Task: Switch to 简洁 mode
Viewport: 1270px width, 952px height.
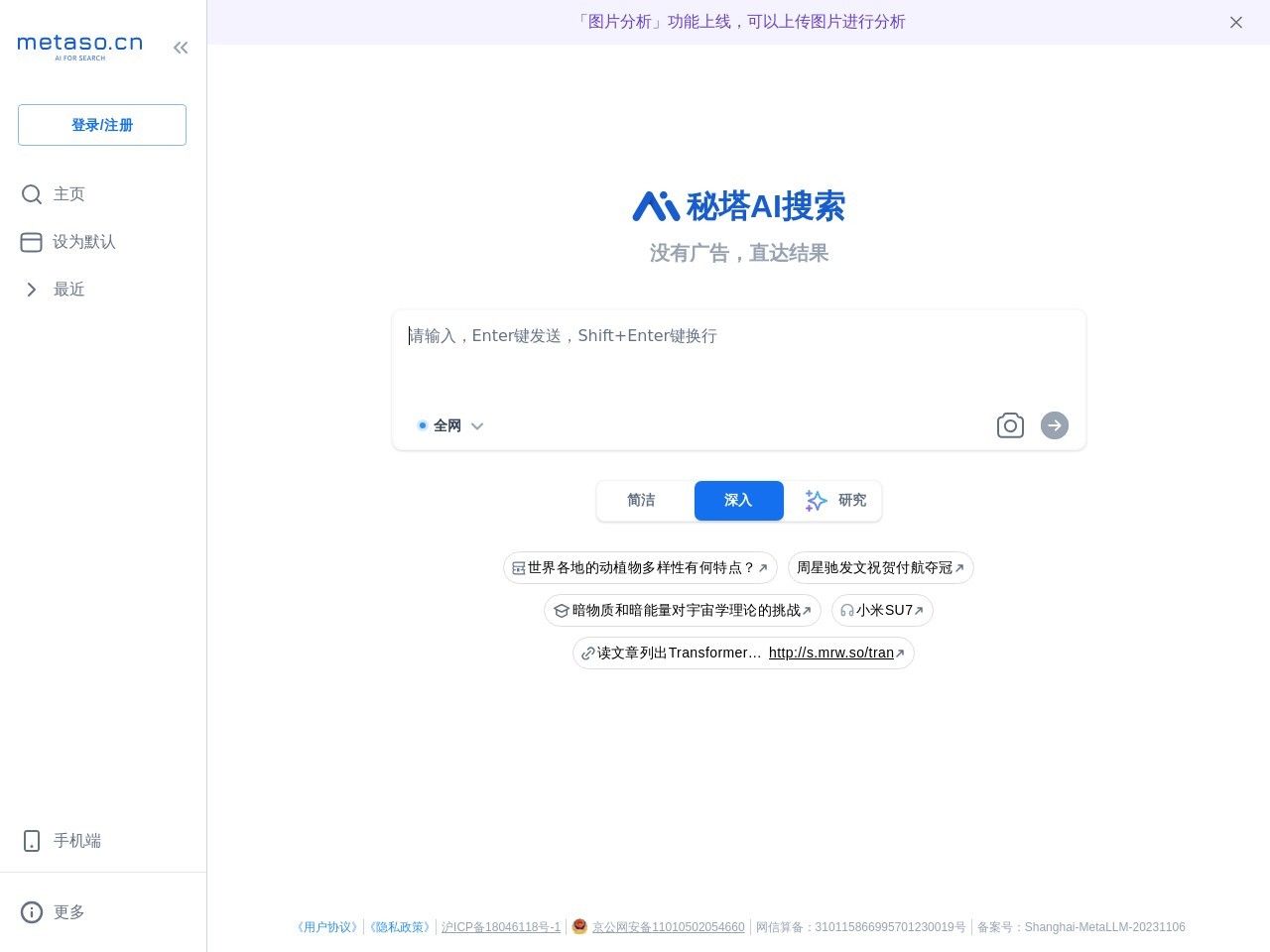Action: [642, 501]
